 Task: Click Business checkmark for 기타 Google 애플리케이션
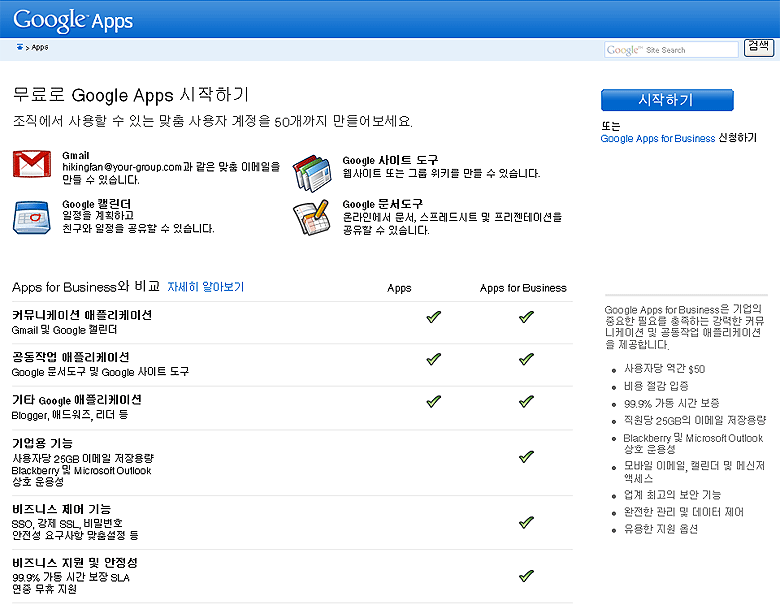click(526, 402)
